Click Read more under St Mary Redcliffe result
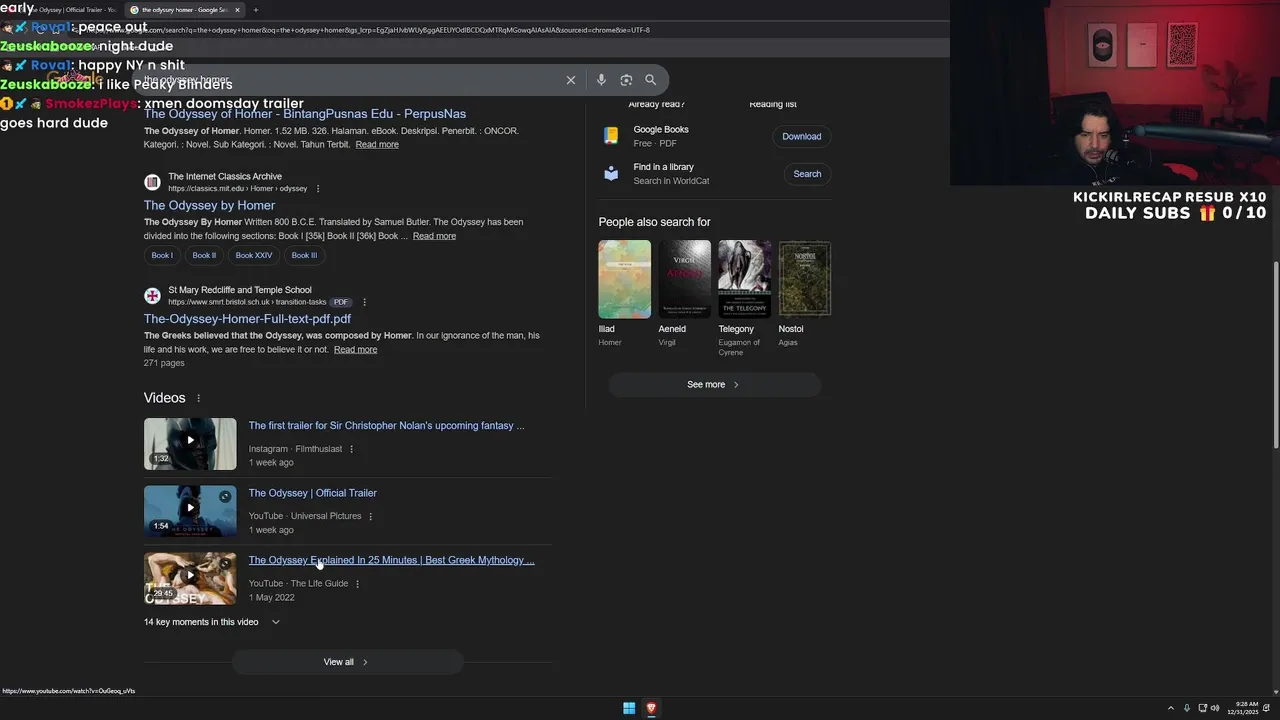Image resolution: width=1280 pixels, height=720 pixels. click(x=355, y=350)
